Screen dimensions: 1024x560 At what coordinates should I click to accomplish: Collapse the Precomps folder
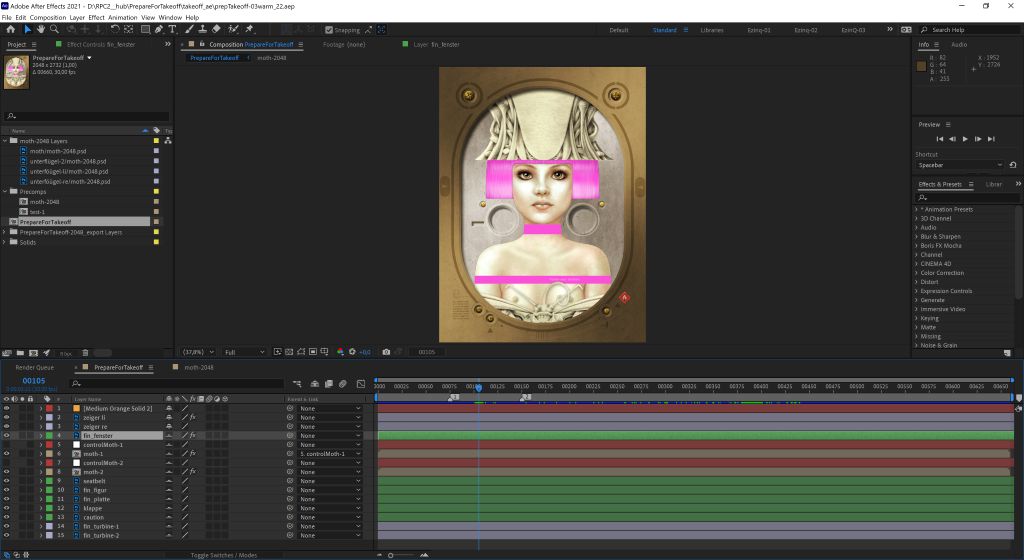point(5,192)
